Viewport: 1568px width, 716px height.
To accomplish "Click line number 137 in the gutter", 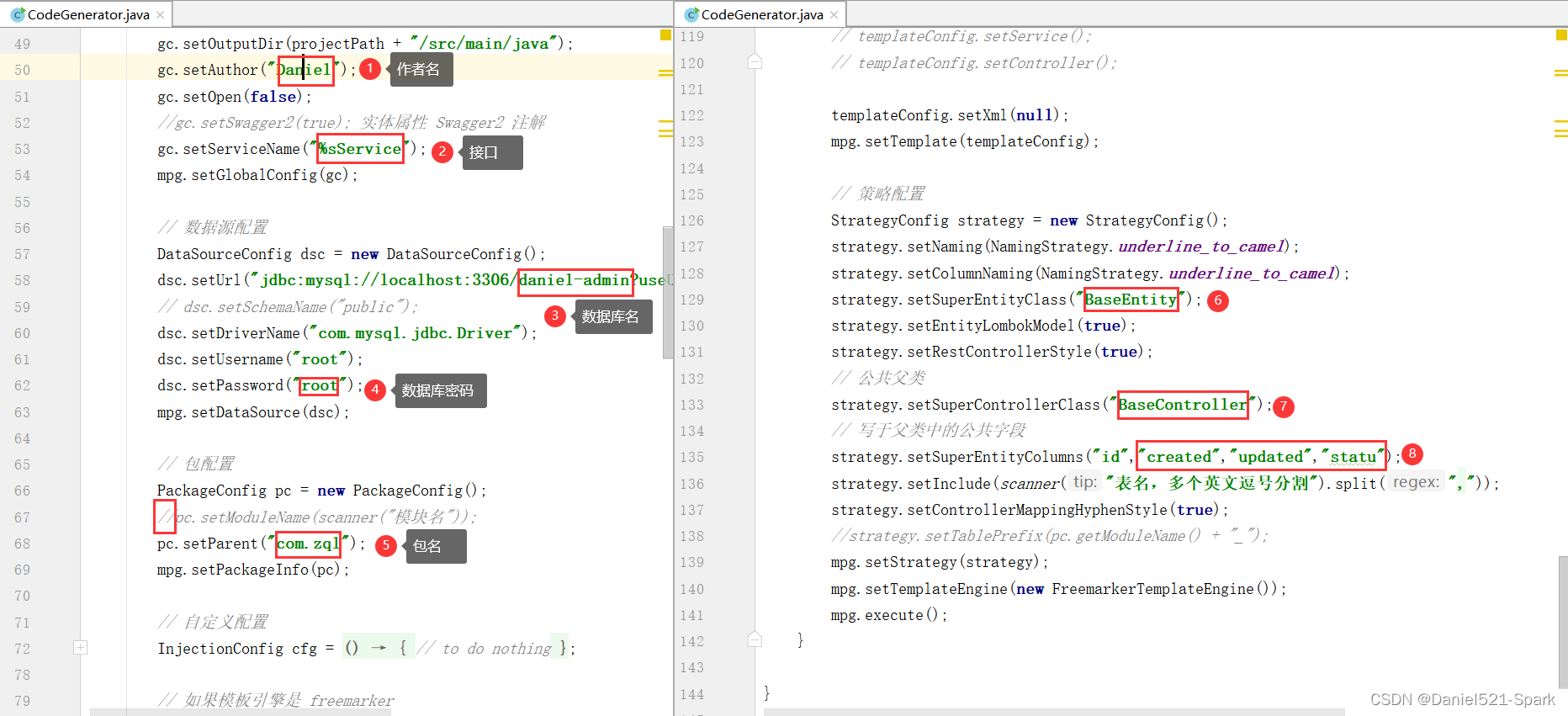I will click(x=691, y=510).
